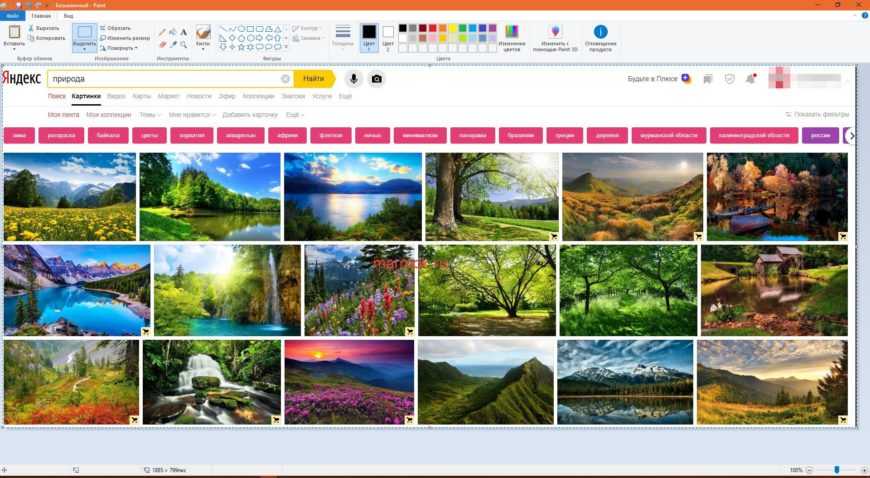
Task: Pick the Eraser tool
Action: point(161,44)
